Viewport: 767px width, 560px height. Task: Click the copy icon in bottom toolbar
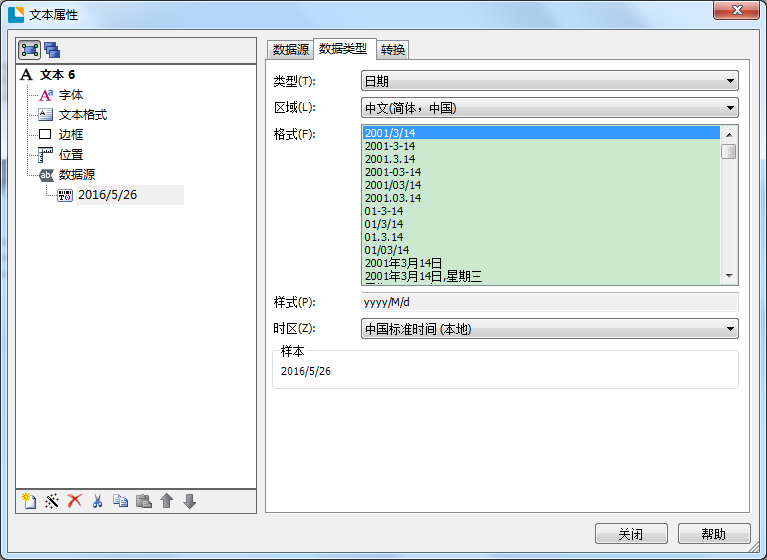pyautogui.click(x=121, y=501)
